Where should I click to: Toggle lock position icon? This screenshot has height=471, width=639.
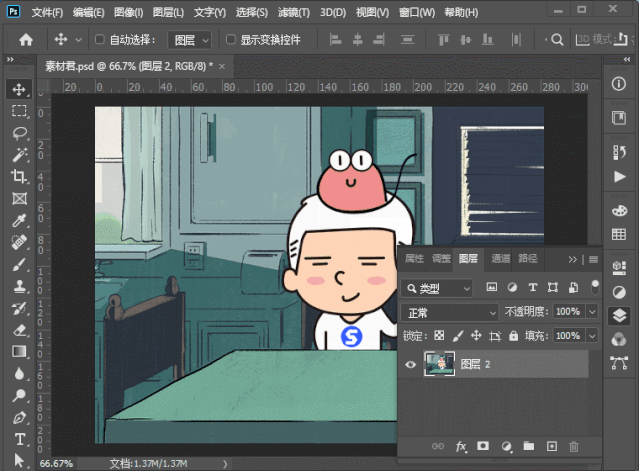click(x=476, y=336)
